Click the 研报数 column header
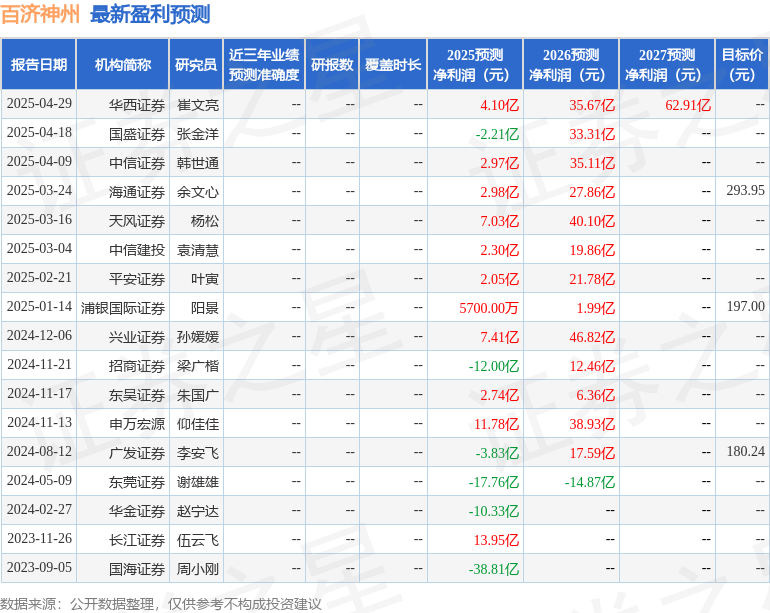 tap(332, 64)
